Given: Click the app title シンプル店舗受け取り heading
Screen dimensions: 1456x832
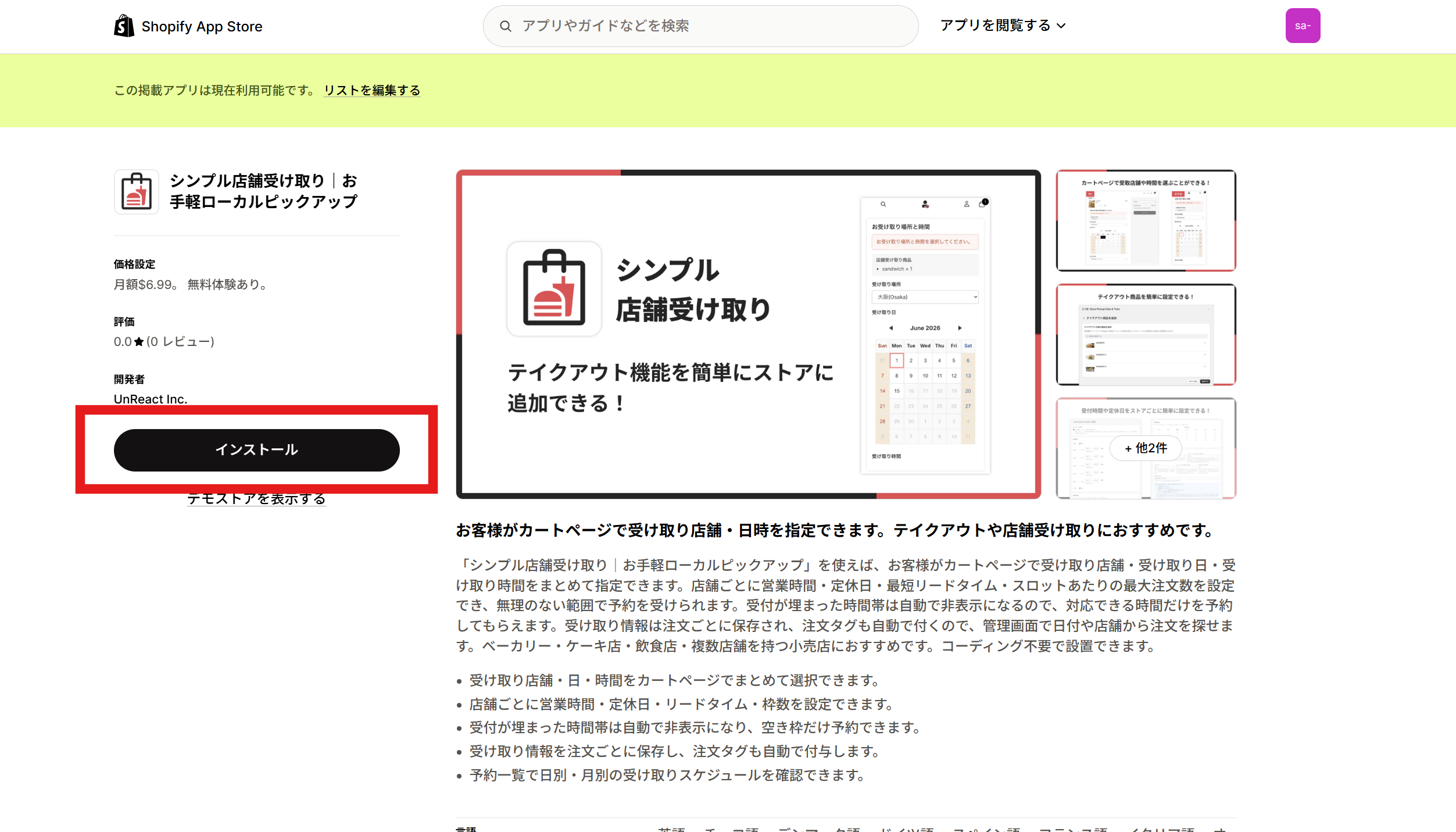Looking at the screenshot, I should (x=263, y=191).
